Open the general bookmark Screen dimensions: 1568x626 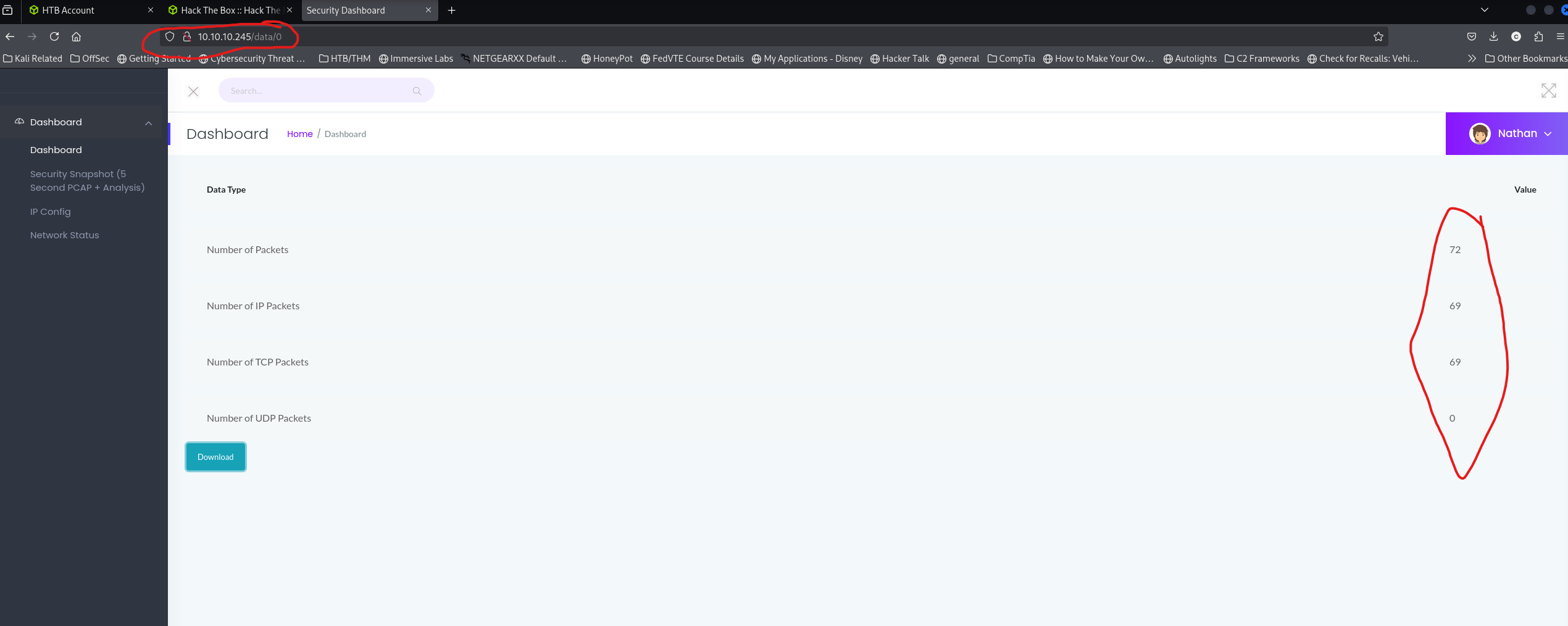[958, 59]
